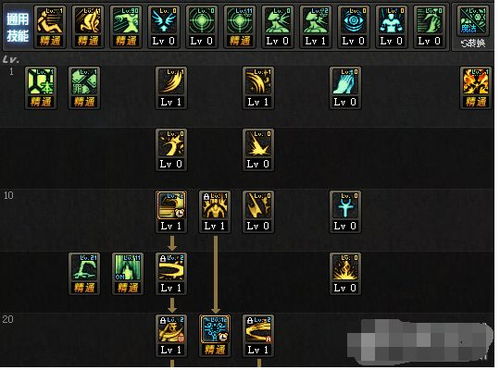The height and width of the screenshot is (370, 500).
Task: Select the blue winged skill at Lv 0
Action: (x=164, y=27)
